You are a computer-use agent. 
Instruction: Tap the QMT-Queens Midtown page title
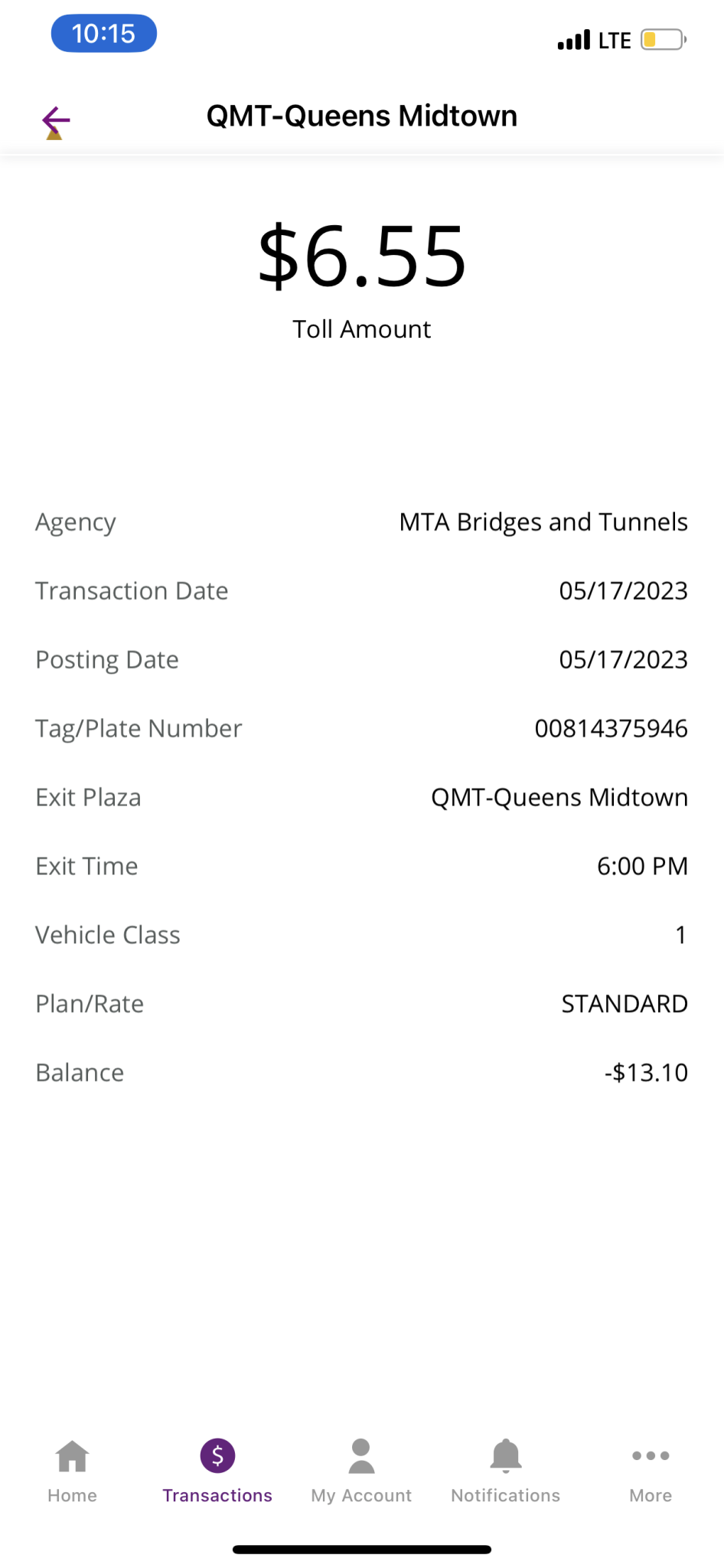(362, 116)
